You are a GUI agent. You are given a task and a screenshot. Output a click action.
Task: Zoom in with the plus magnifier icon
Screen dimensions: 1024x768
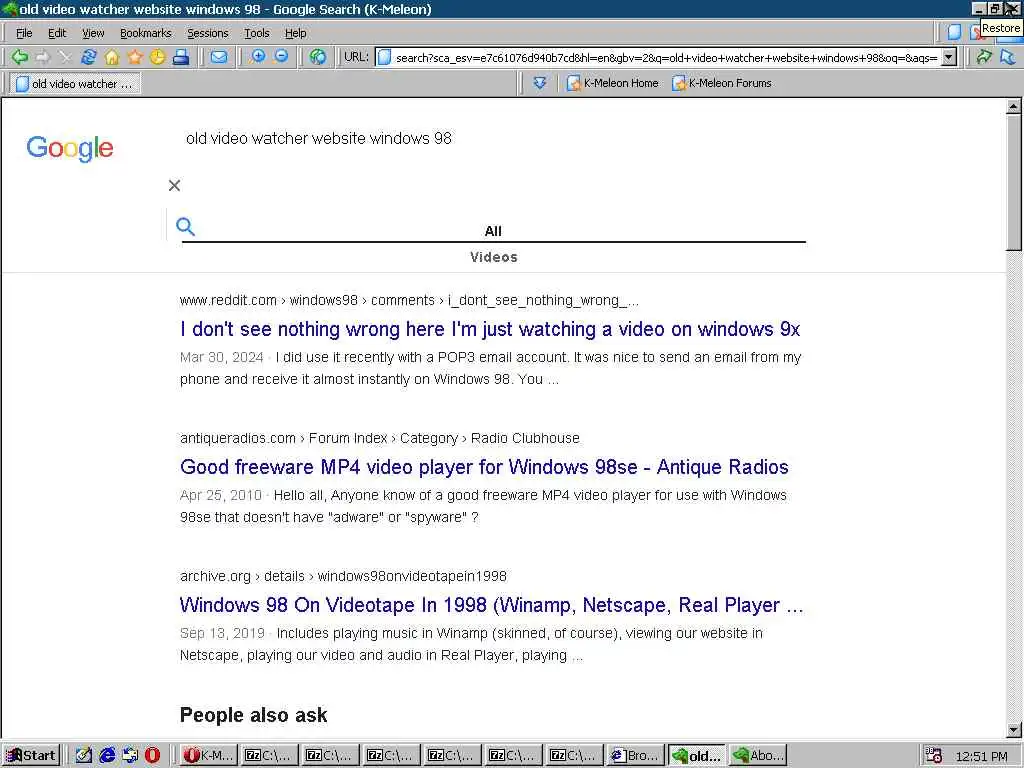(x=258, y=57)
